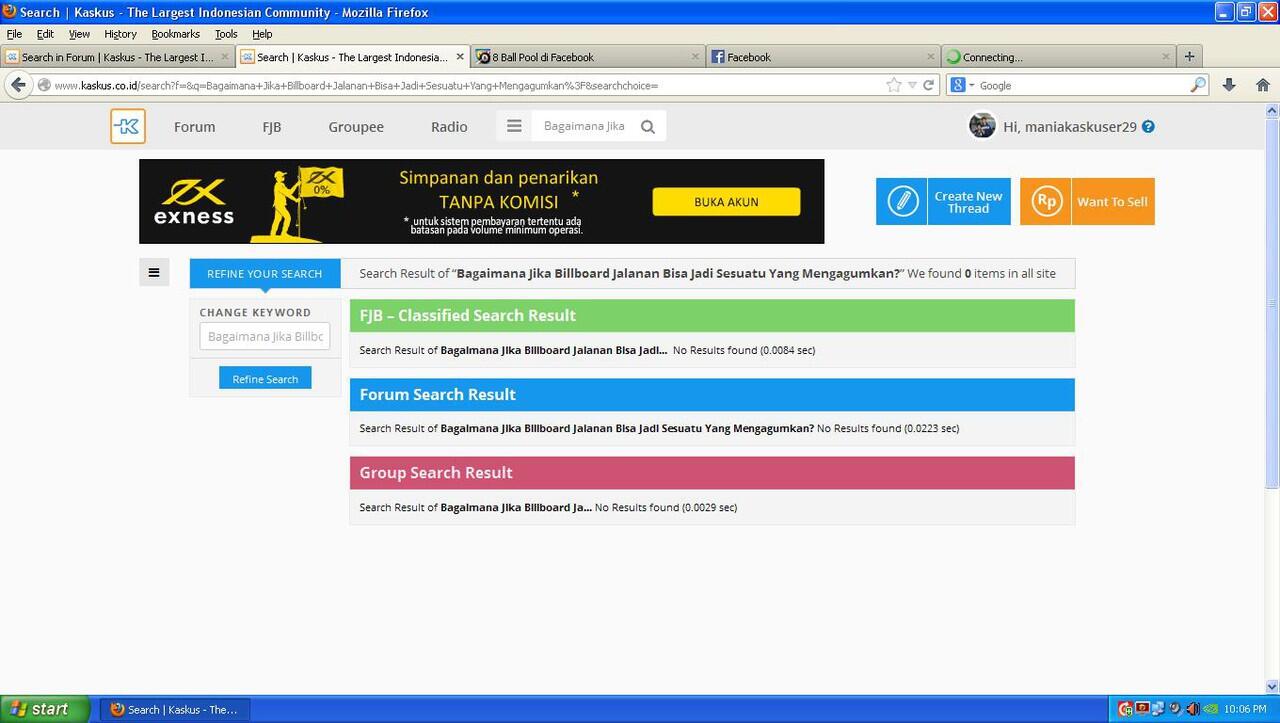Click the Kaskus logo icon
1280x723 pixels.
[128, 126]
